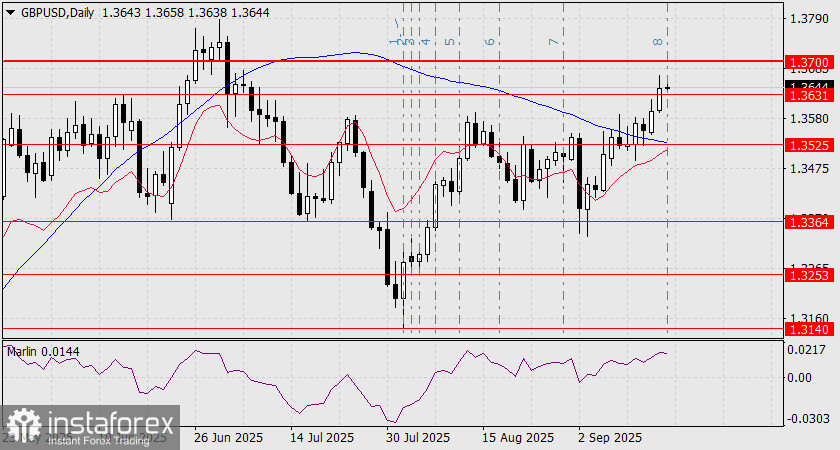
Task: Click the 2 Sep 2025 date label
Action: pos(610,437)
